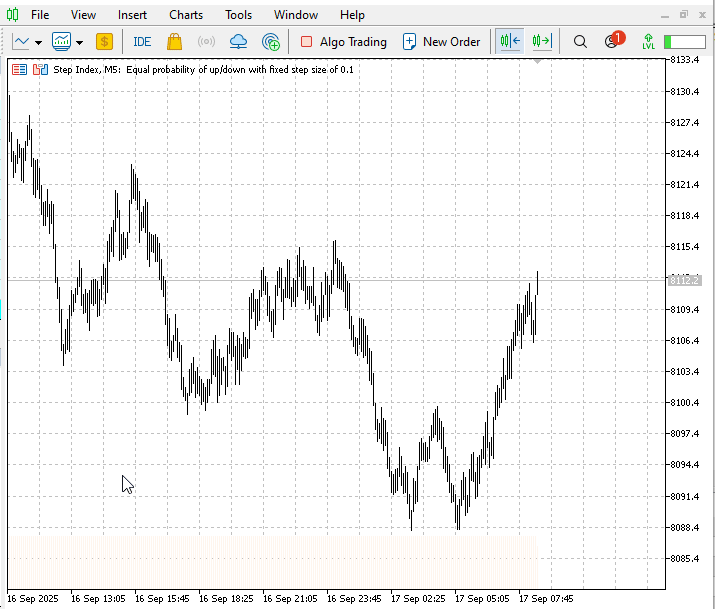Click the 17 Sep 07:45 time label

pos(546,599)
